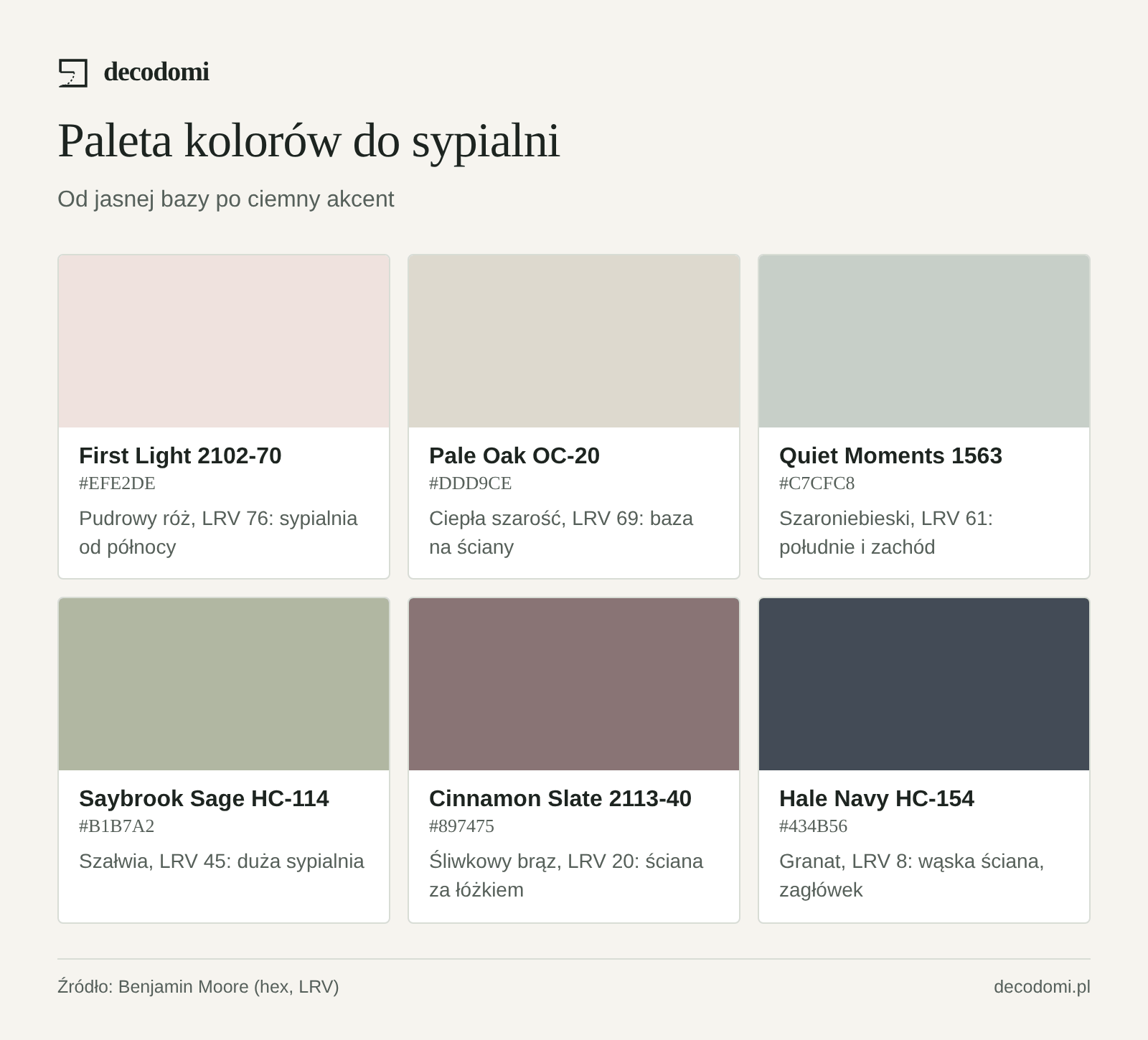Click hex code #897475
Viewport: 1148px width, 1040px height.
[462, 826]
